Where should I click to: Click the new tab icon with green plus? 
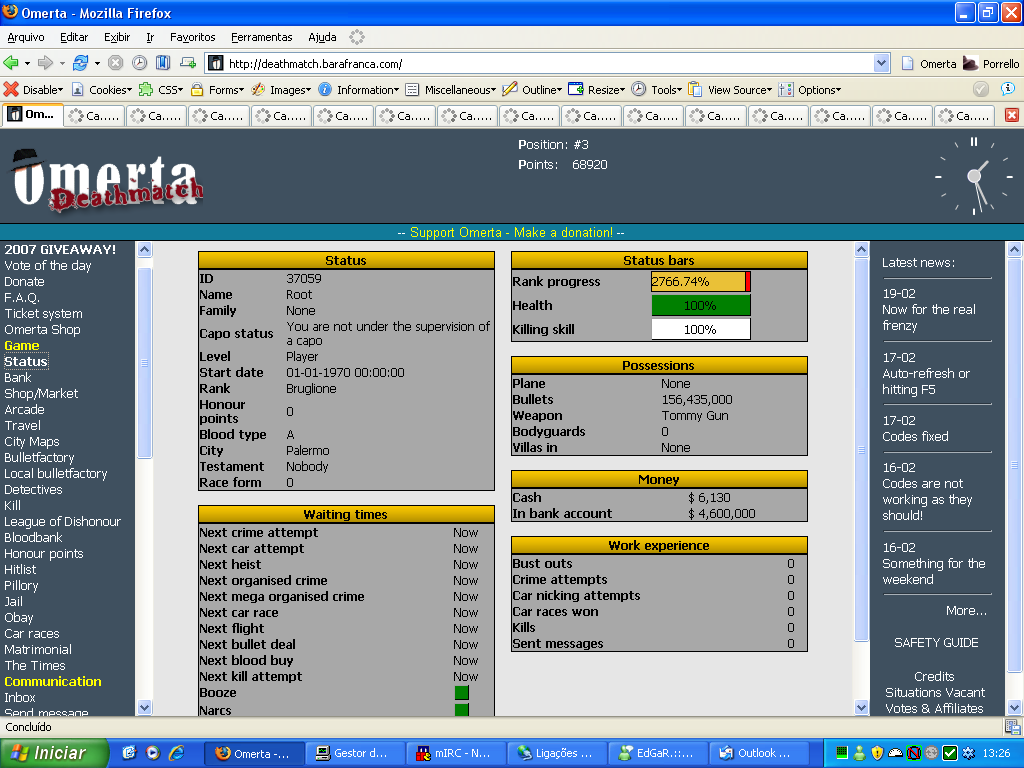[188, 63]
